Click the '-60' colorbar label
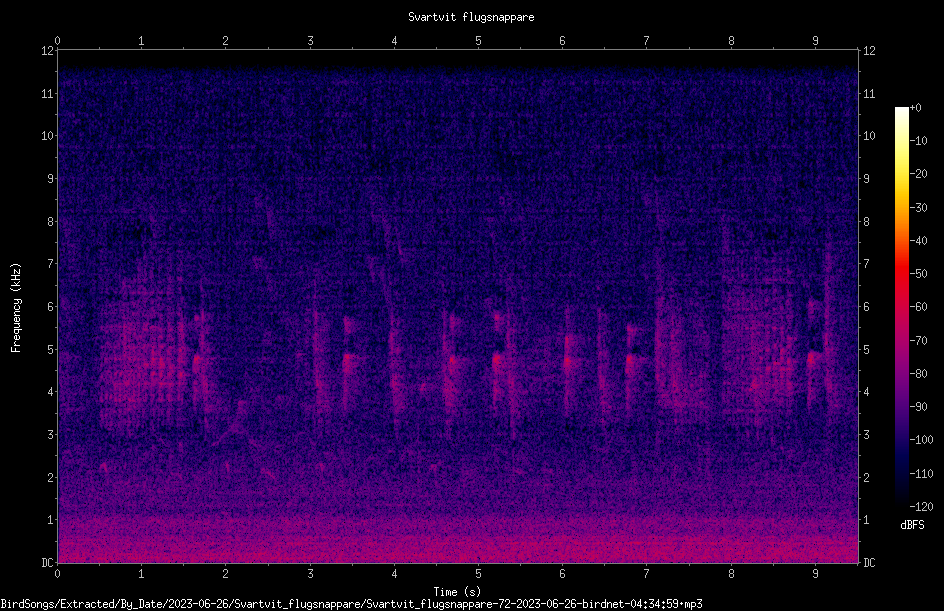 click(919, 307)
